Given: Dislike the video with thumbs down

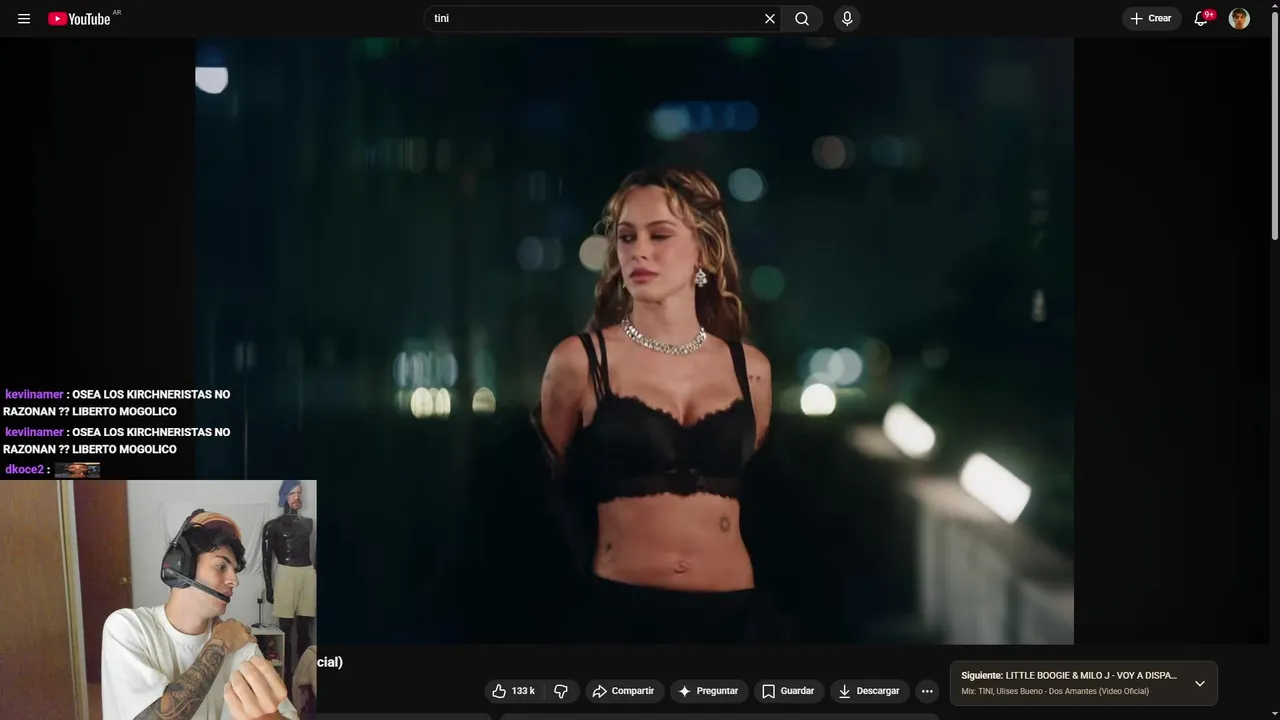Looking at the screenshot, I should click(x=561, y=691).
